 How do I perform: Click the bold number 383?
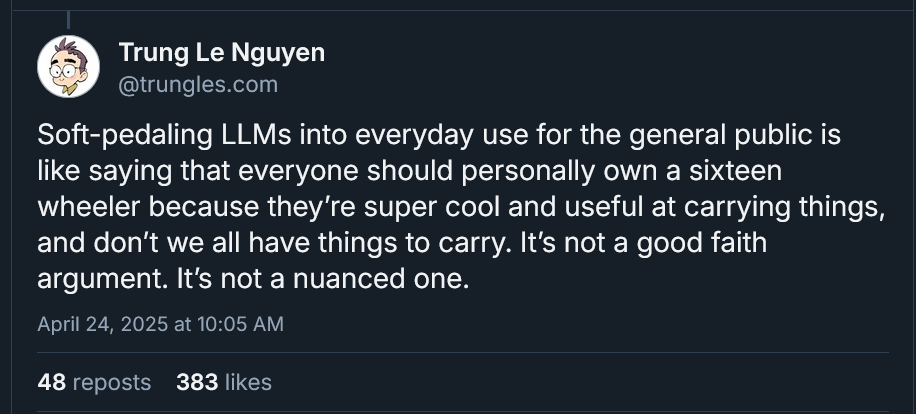[x=196, y=382]
